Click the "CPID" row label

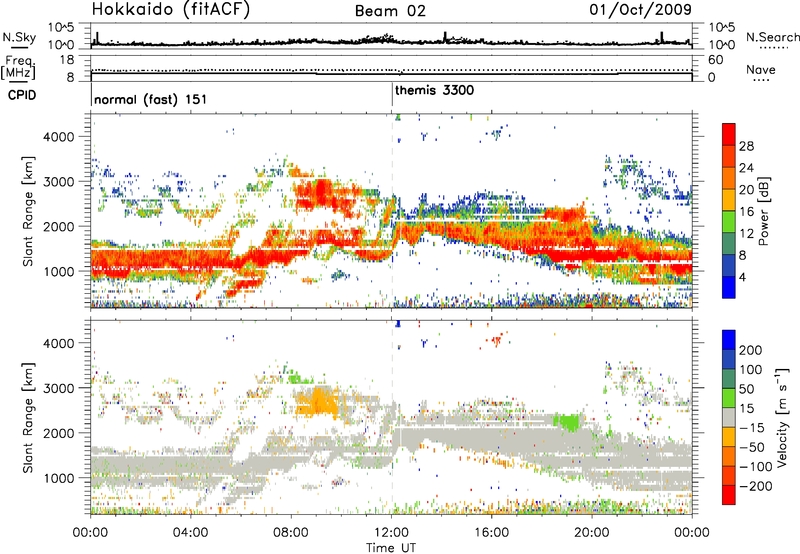coord(22,95)
